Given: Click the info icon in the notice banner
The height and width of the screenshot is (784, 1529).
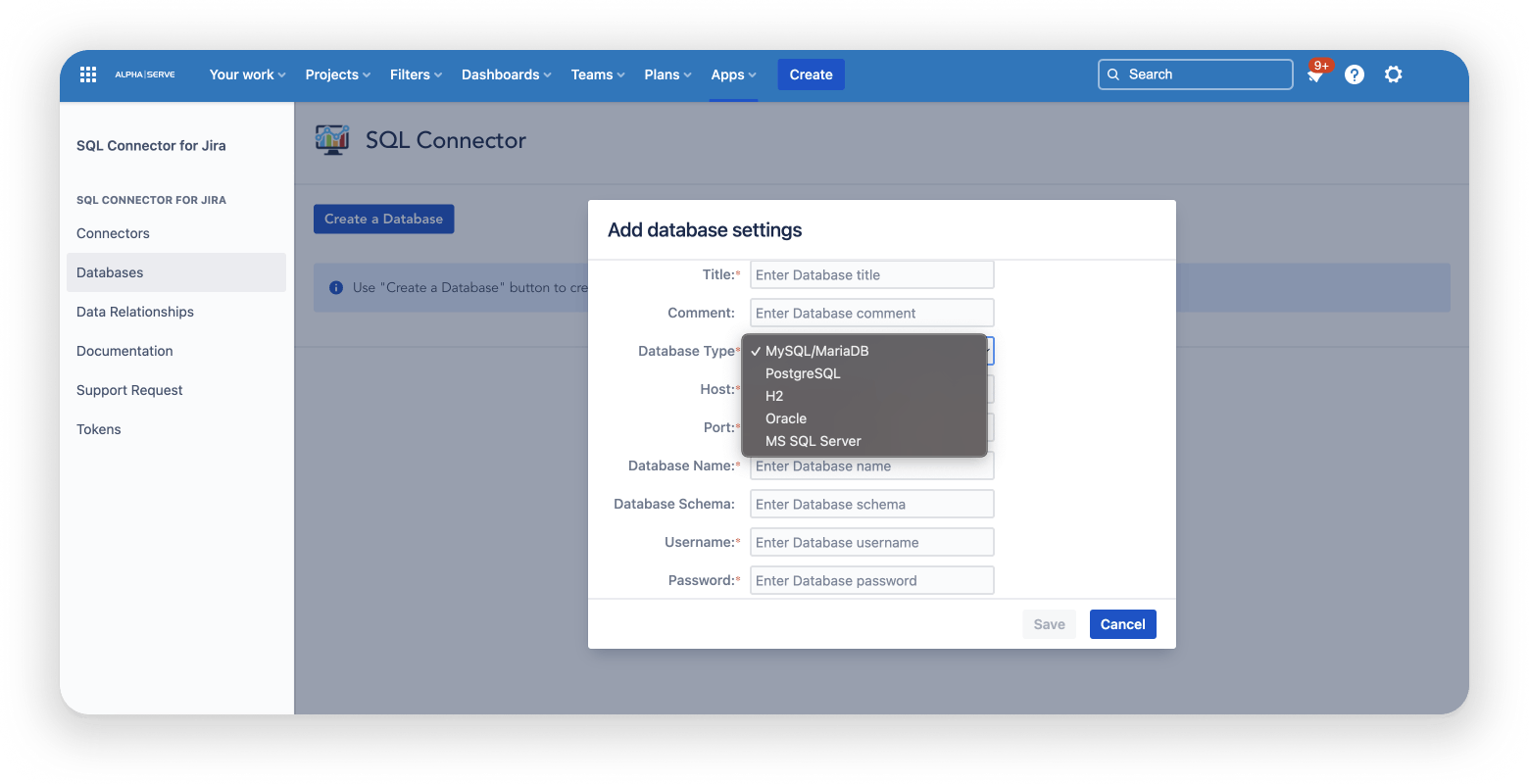Looking at the screenshot, I should [x=336, y=287].
